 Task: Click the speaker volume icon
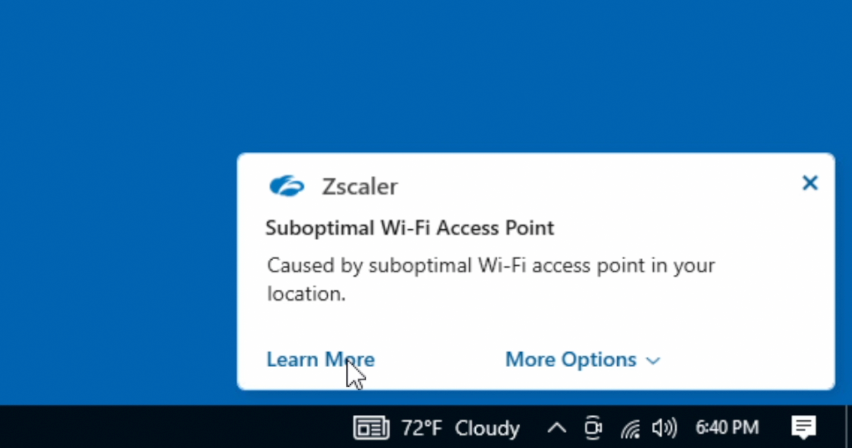[664, 428]
